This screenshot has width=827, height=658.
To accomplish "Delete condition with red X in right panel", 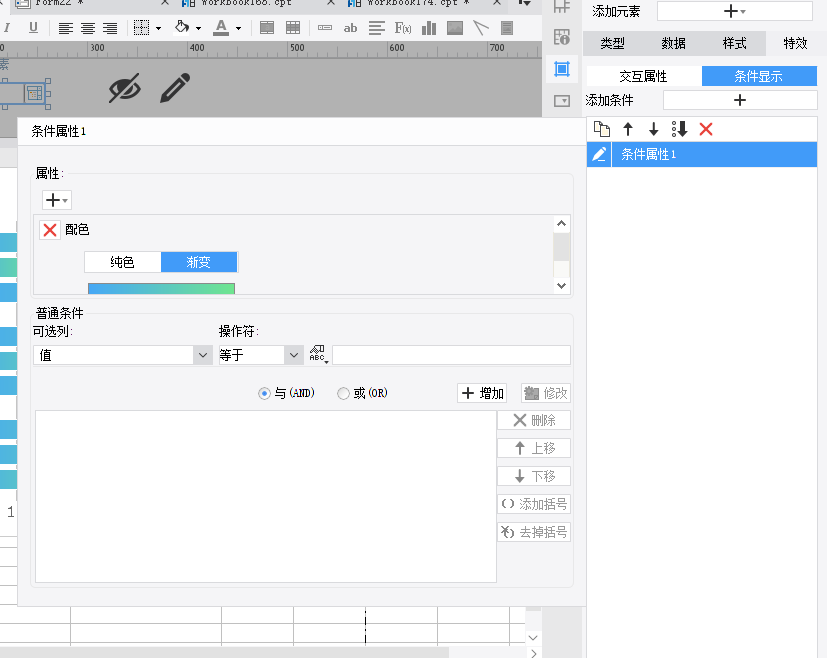I will [x=706, y=129].
